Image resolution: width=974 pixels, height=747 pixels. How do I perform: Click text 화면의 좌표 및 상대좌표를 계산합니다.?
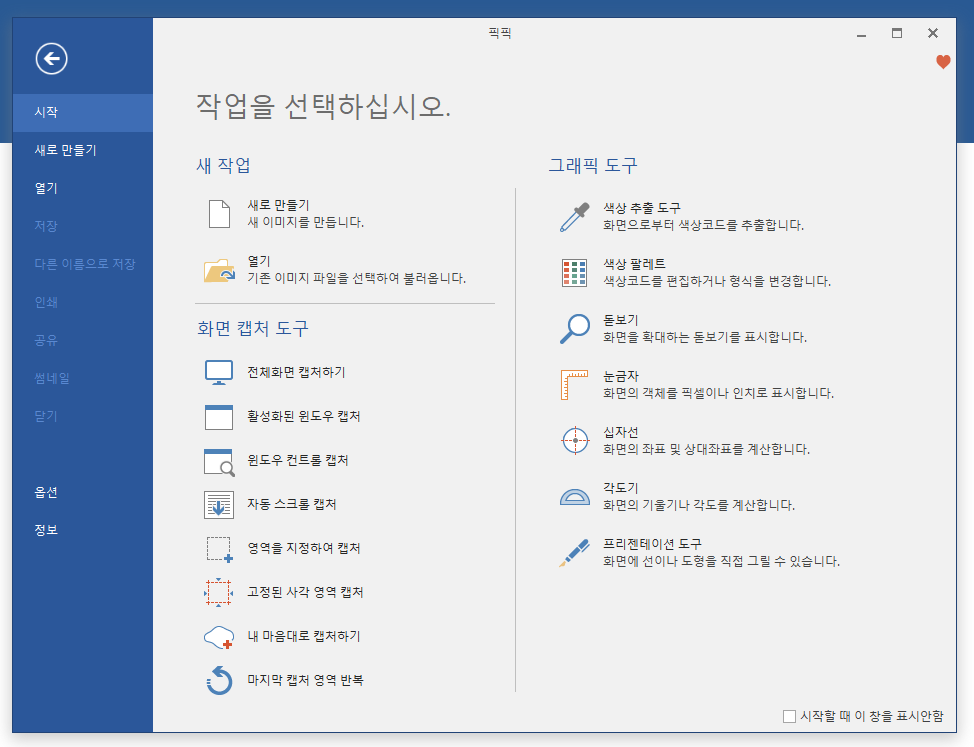pyautogui.click(x=706, y=449)
